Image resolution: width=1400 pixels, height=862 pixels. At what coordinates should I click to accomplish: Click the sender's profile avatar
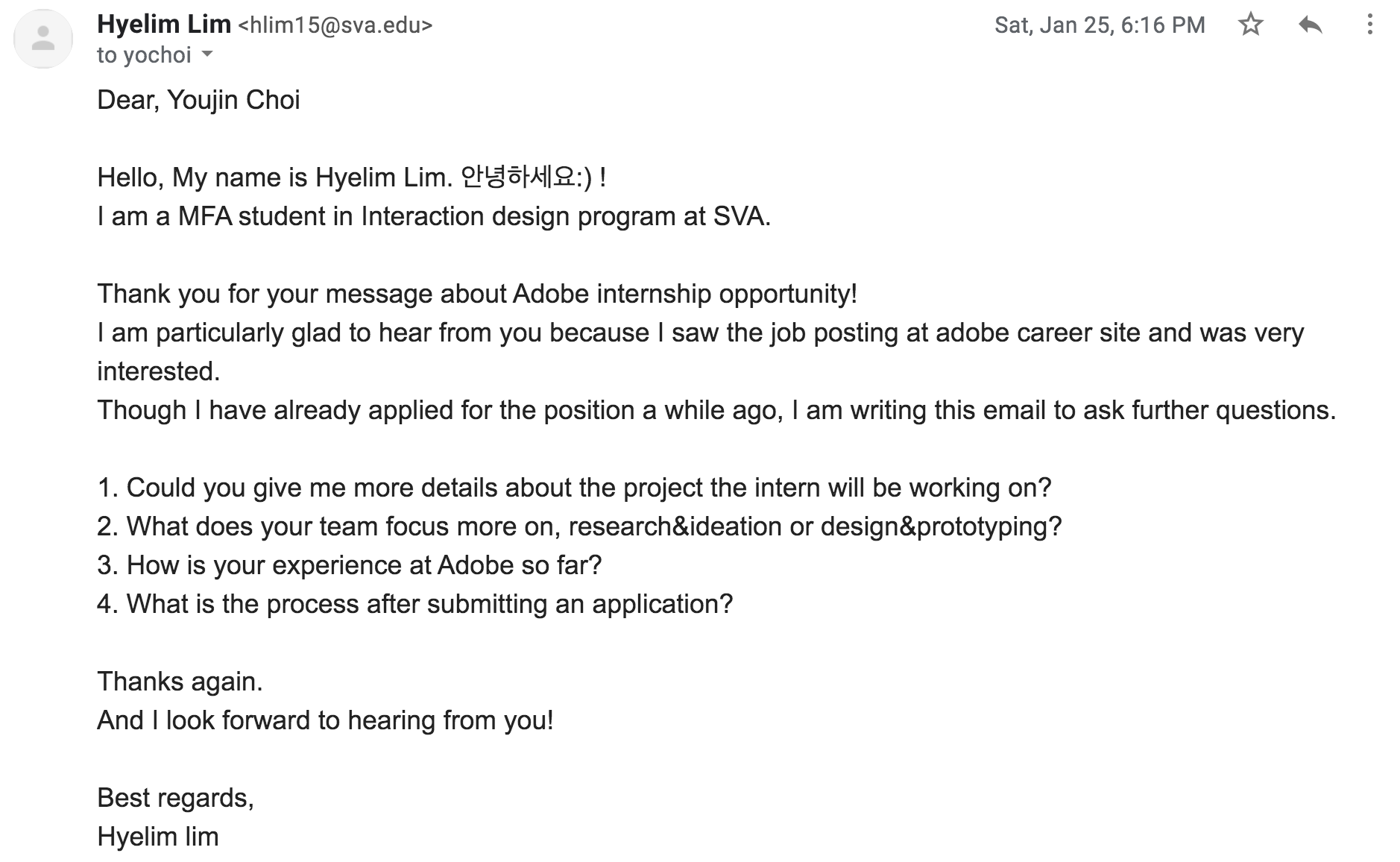[x=43, y=39]
